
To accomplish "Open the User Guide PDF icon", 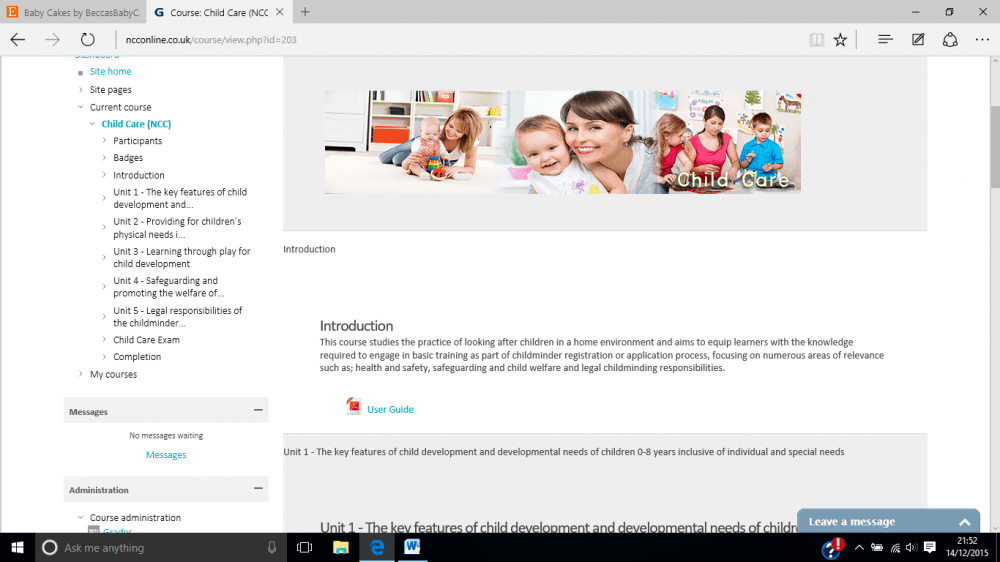I will pos(353,407).
